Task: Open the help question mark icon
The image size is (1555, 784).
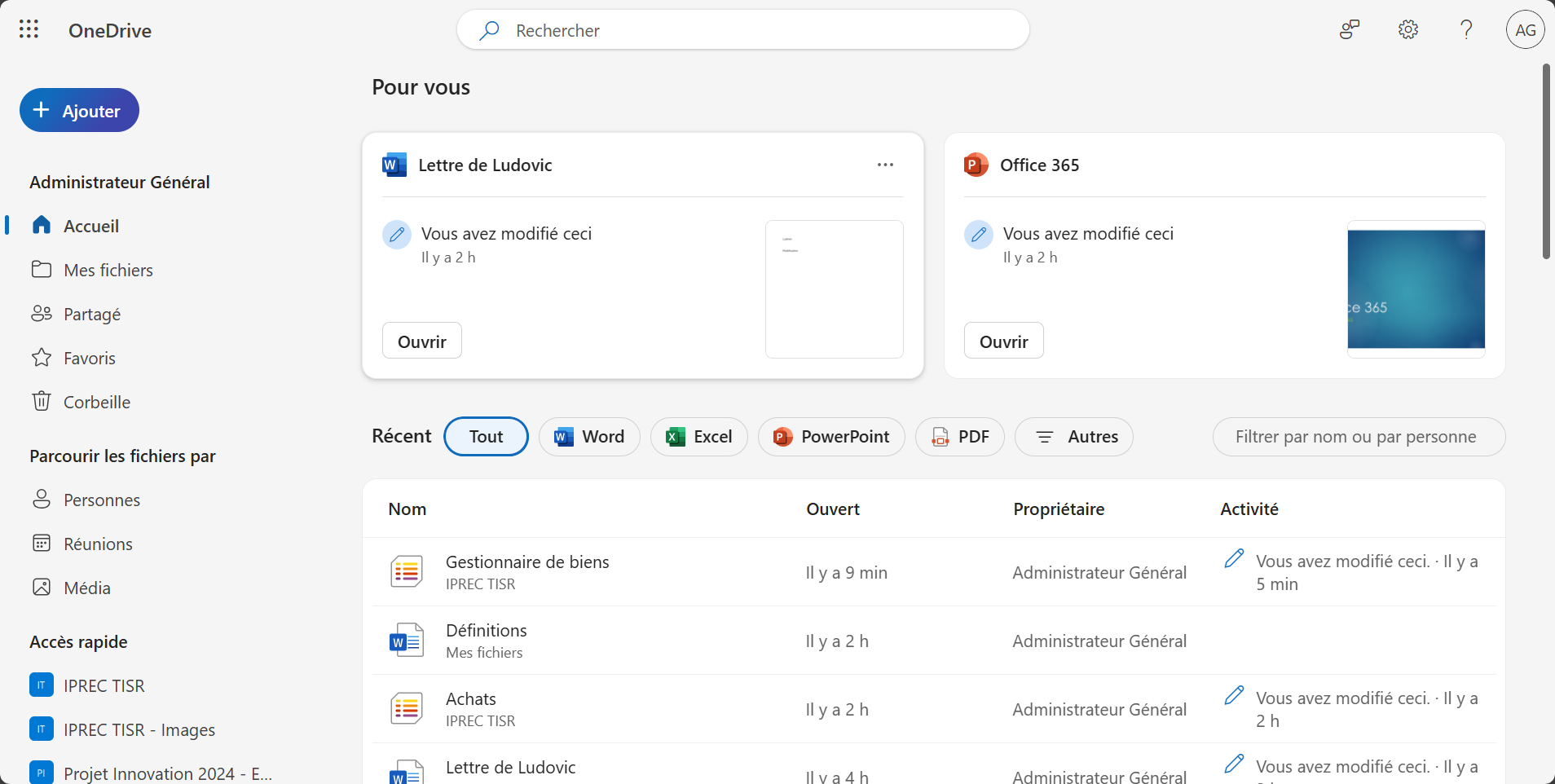Action: [1466, 30]
